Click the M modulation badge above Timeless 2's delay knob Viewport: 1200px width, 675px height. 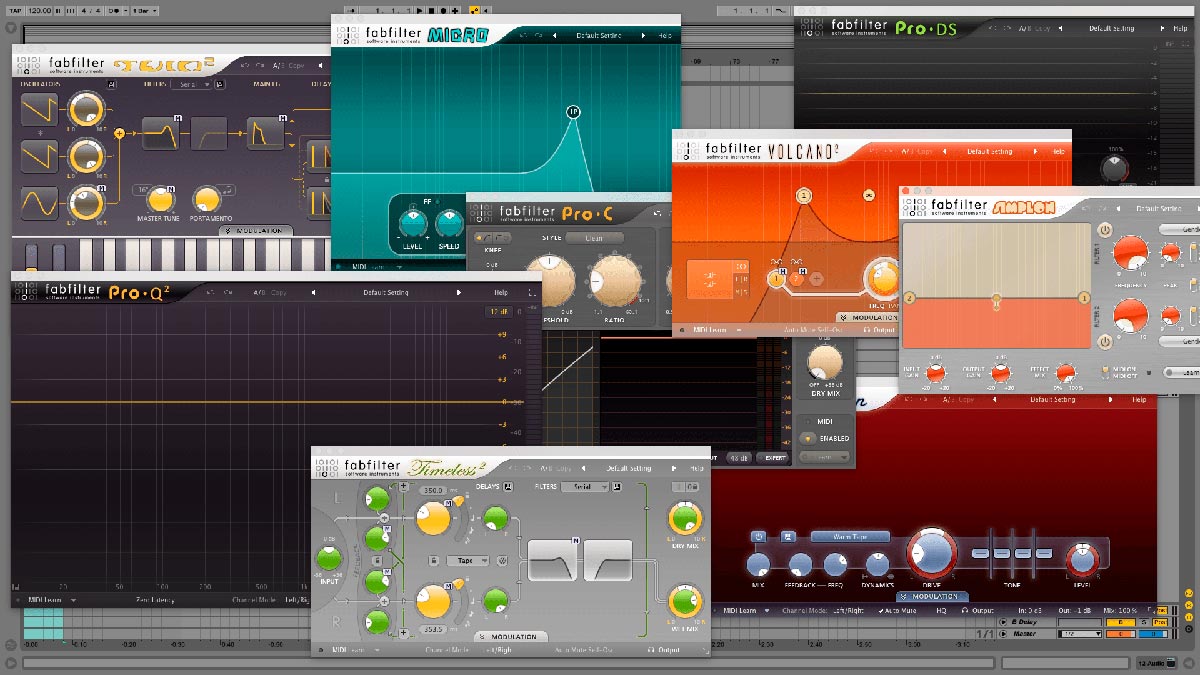[446, 504]
